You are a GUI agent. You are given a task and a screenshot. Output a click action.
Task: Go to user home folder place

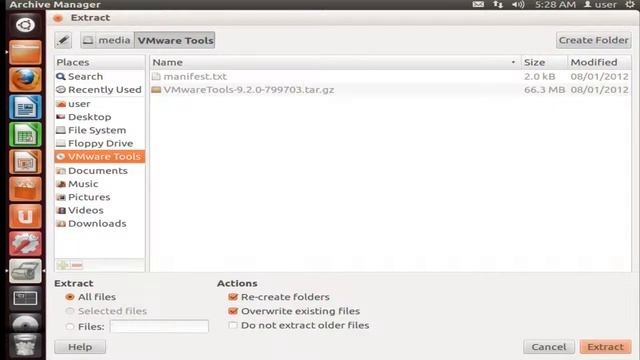tap(100, 104)
